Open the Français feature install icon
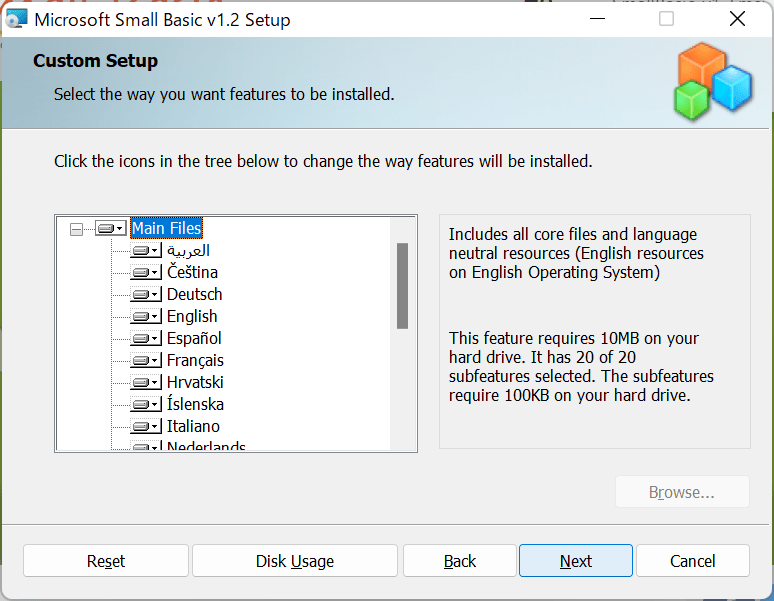This screenshot has width=774, height=601. click(146, 361)
